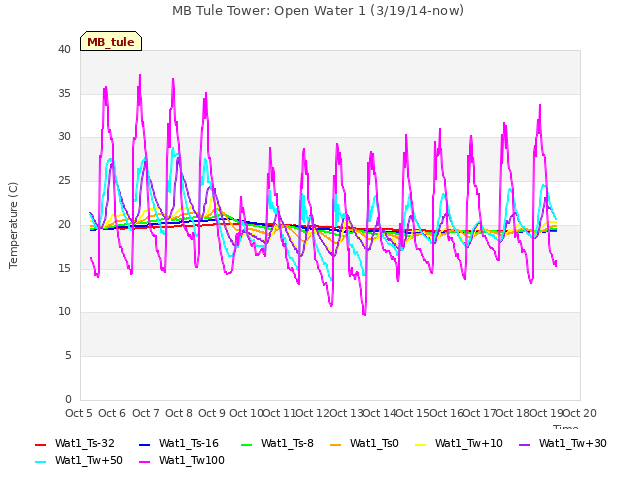Select the orange Wat1_Ts0 legend swatch
640x480 pixels.
click(335, 444)
